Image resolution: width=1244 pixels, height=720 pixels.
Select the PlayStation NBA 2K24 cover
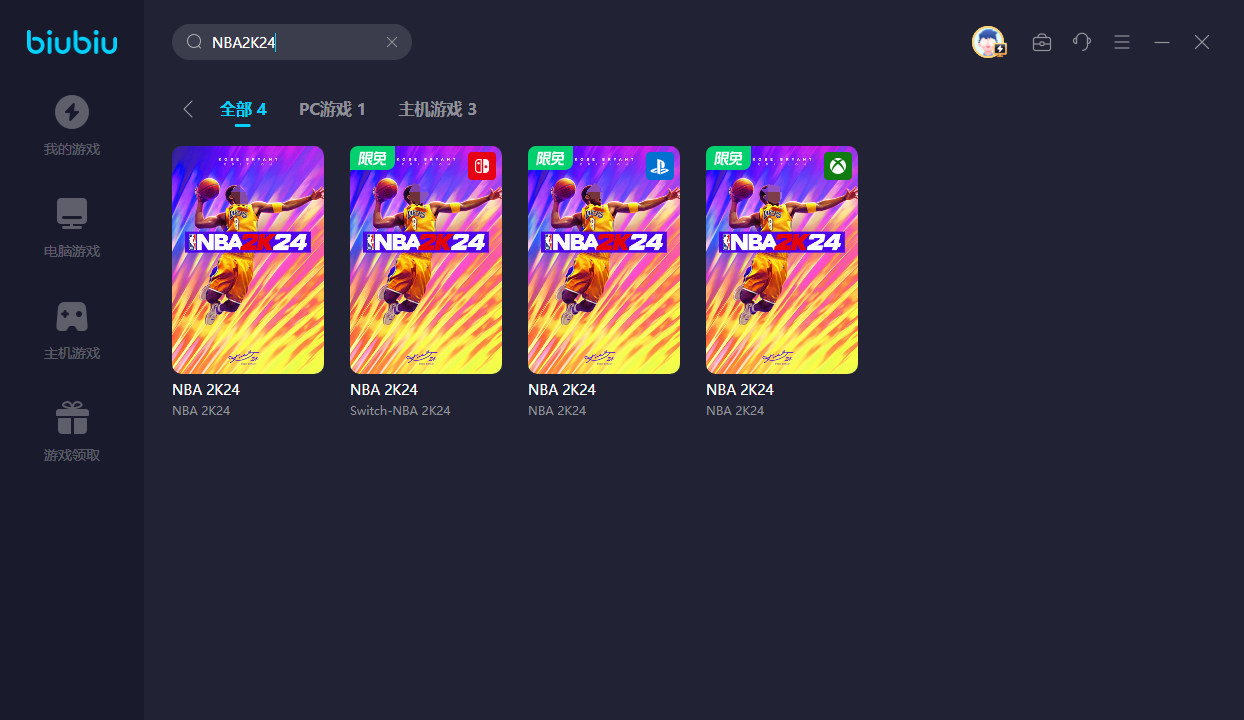coord(604,260)
